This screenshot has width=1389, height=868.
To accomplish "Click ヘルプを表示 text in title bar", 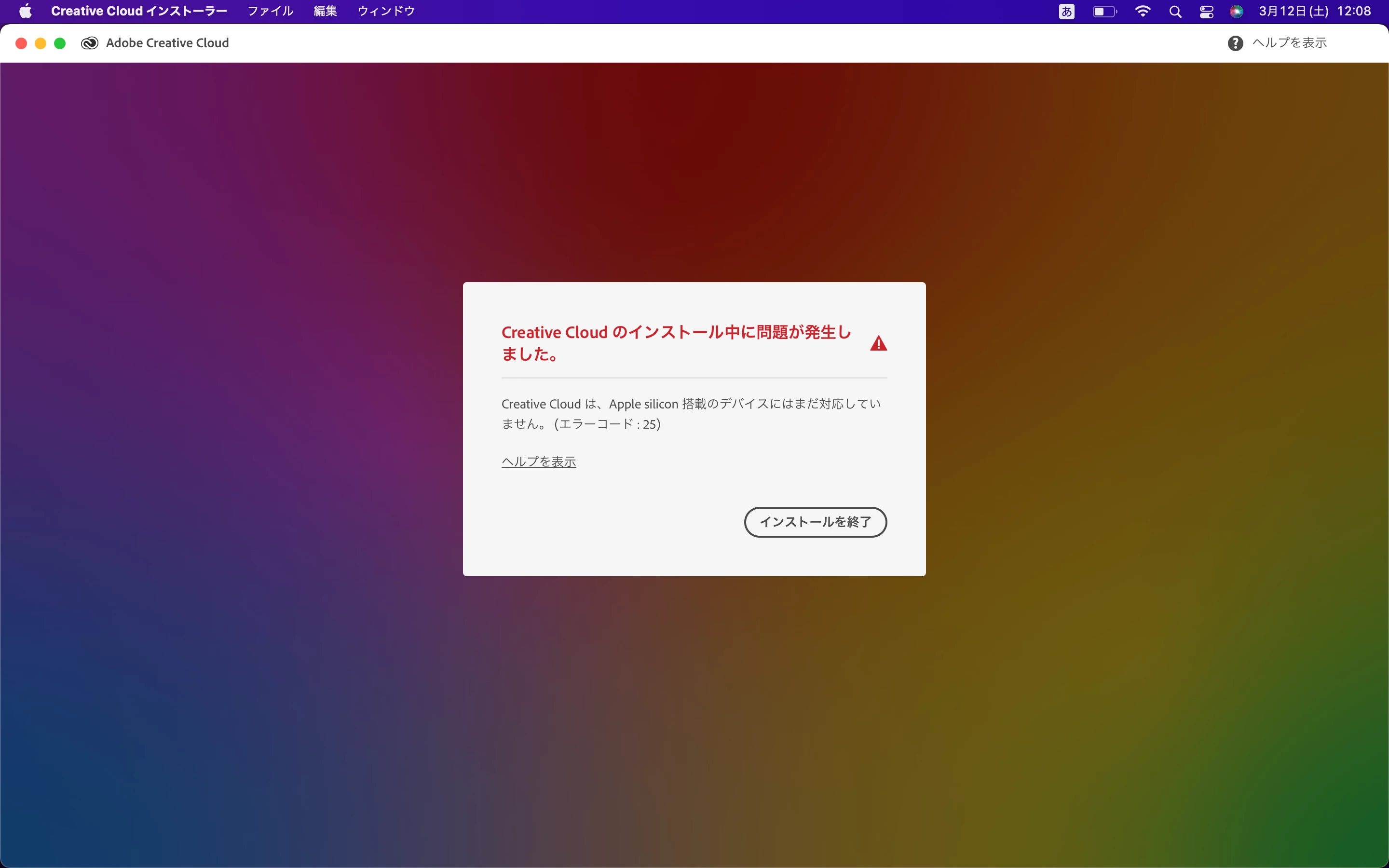I will pos(1289,43).
